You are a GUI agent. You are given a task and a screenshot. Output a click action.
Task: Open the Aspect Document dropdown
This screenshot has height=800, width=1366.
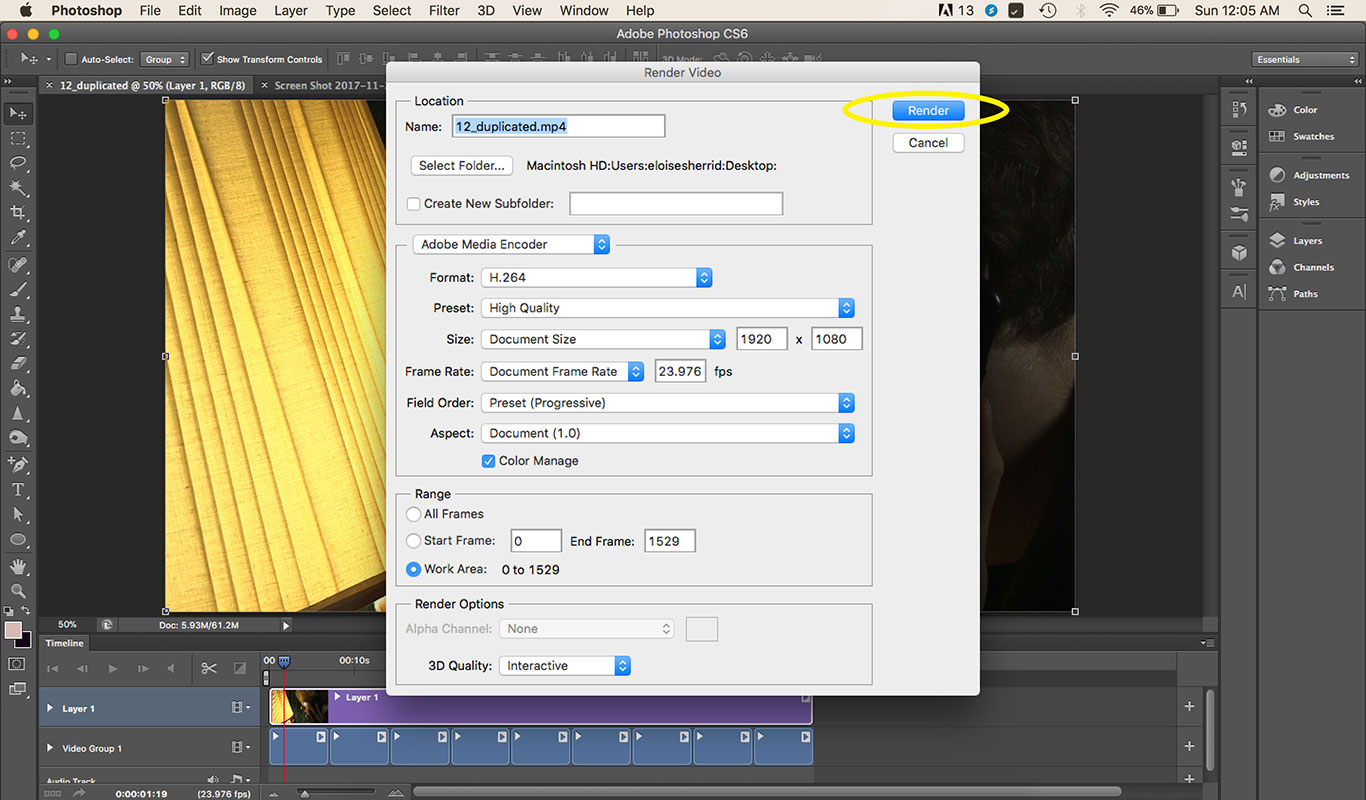click(x=668, y=433)
